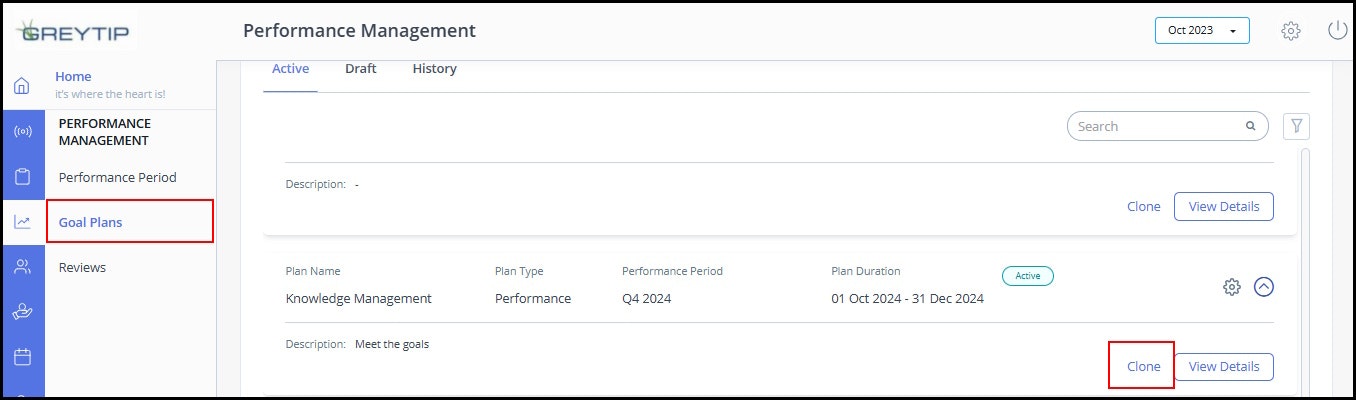Switch to the History tab

(434, 69)
